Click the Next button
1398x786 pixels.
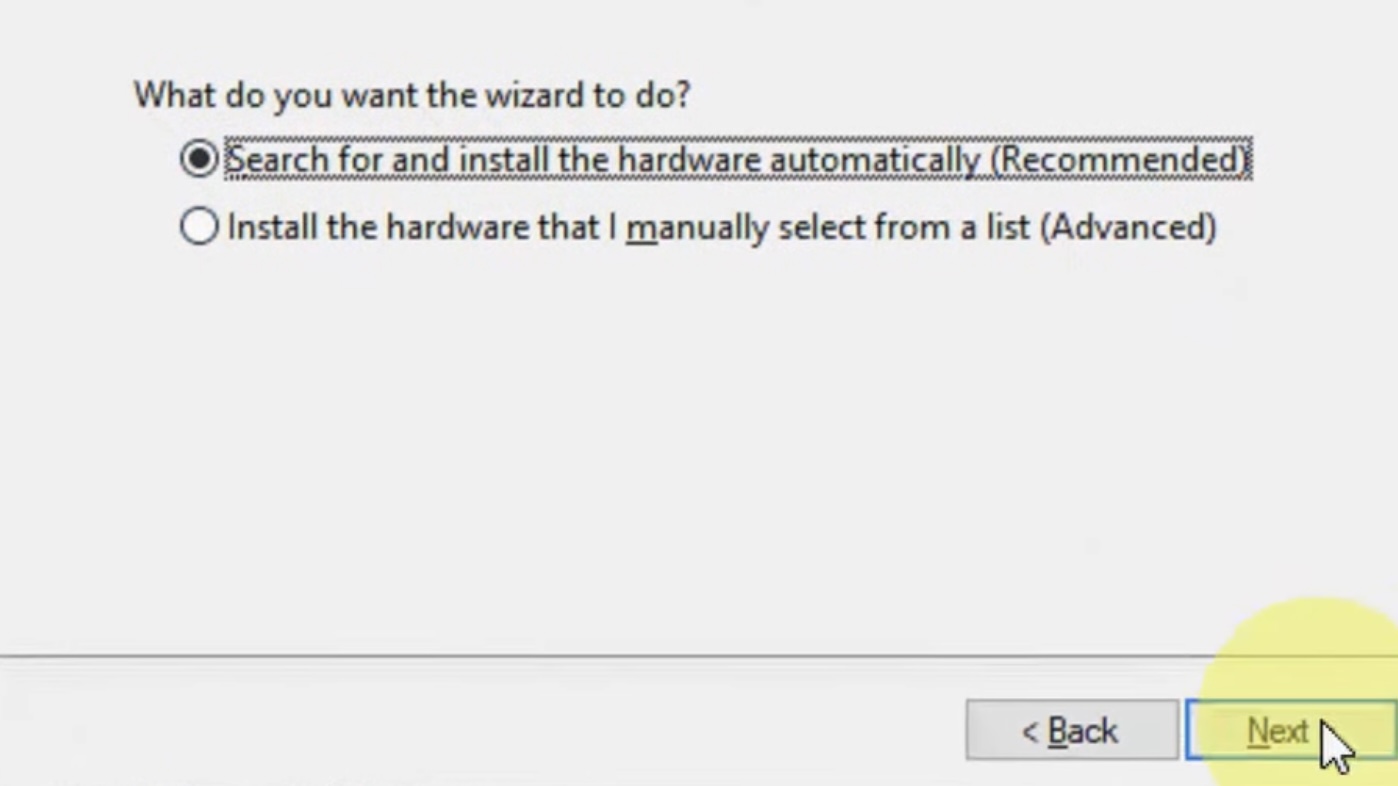pos(1290,731)
